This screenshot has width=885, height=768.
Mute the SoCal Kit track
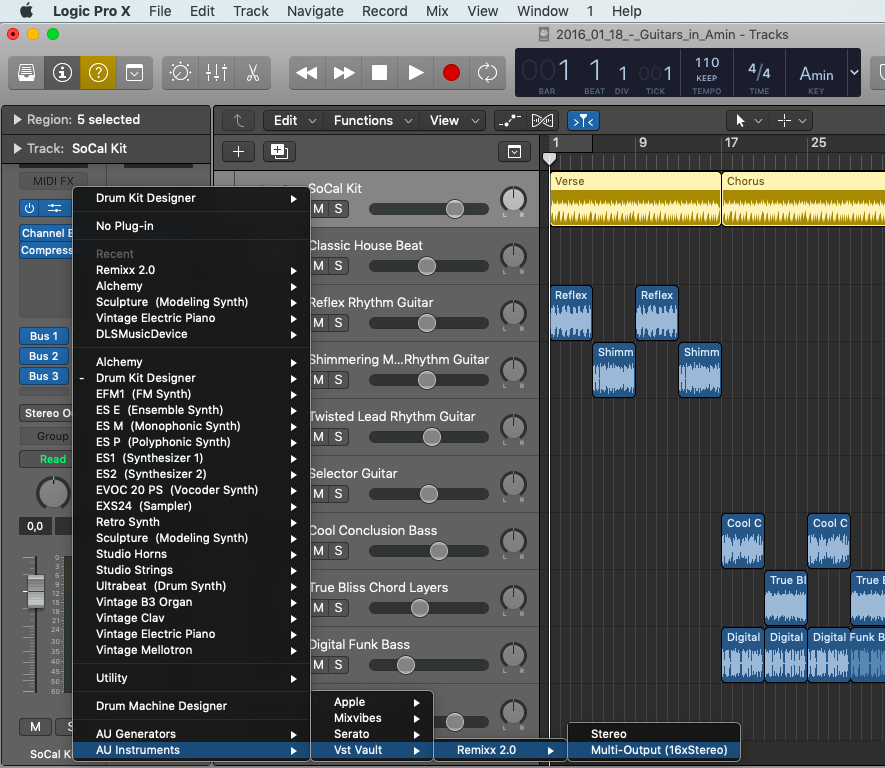(x=319, y=209)
